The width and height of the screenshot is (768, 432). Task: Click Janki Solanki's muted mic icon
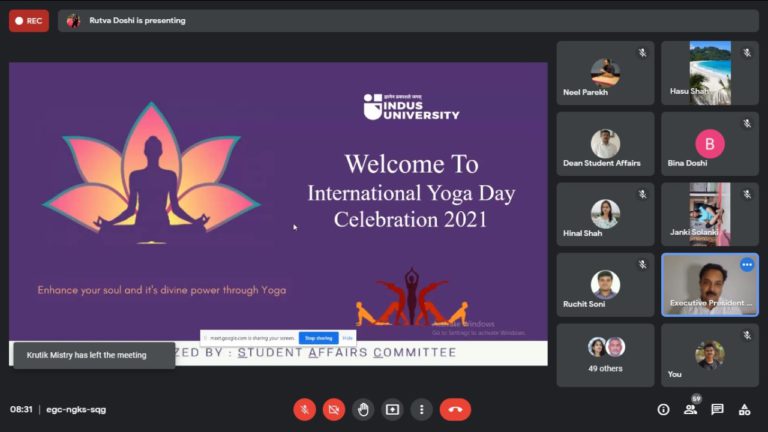[747, 194]
